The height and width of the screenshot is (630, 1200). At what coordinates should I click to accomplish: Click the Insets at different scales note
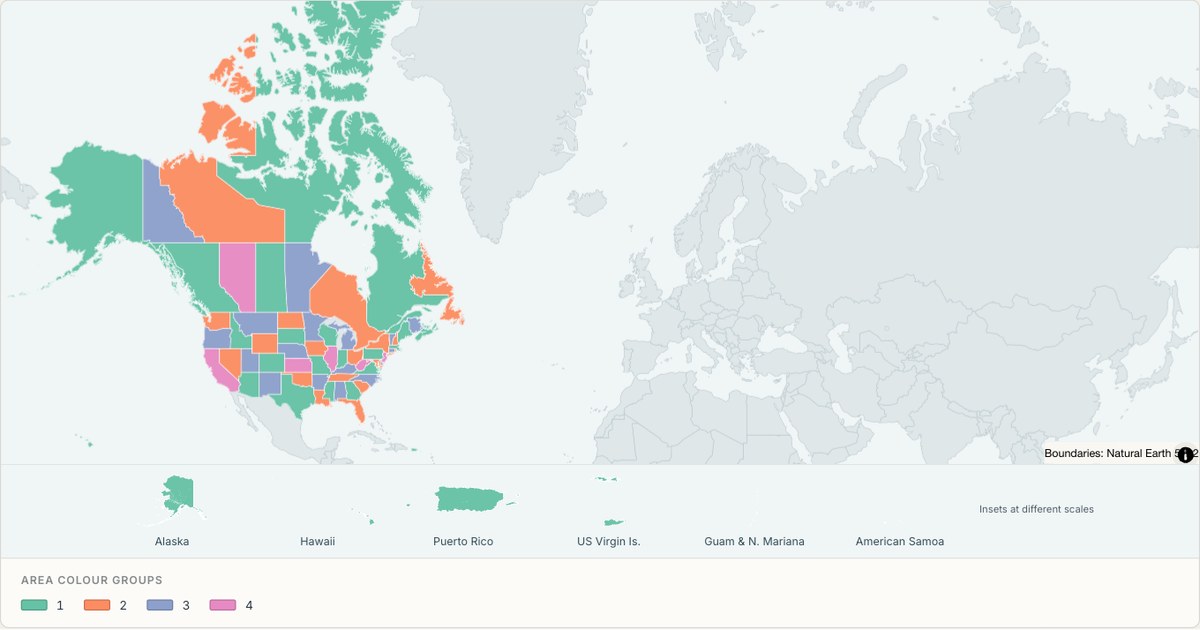(x=1036, y=509)
